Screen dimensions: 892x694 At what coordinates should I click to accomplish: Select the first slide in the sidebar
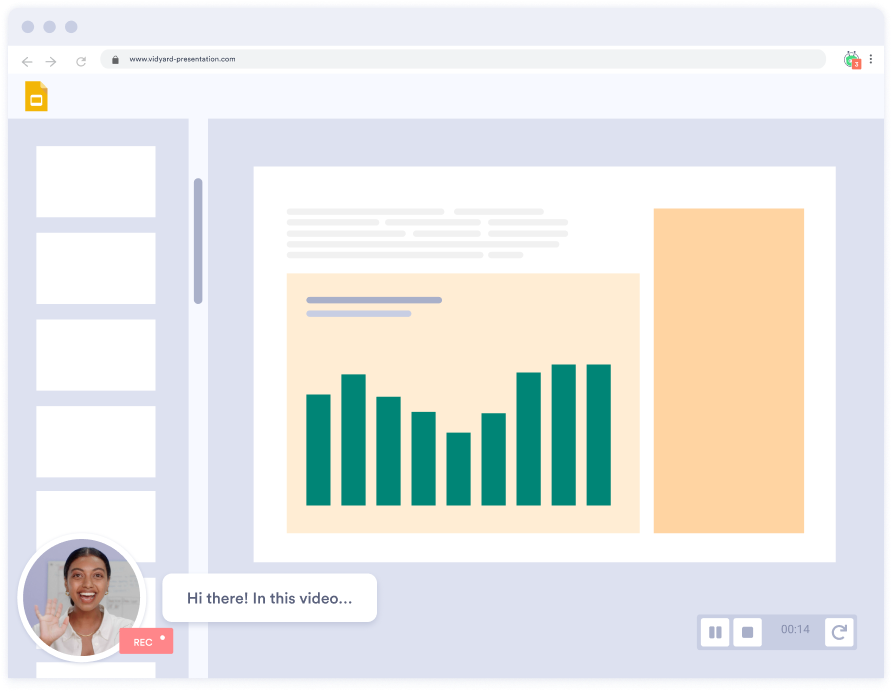tap(94, 181)
